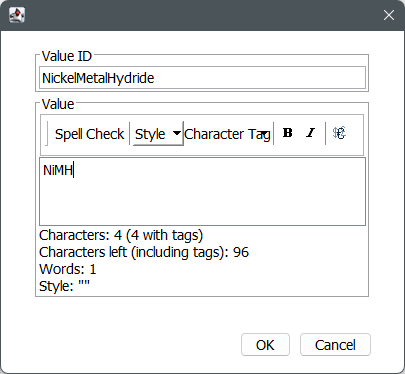Click into the Value text area with NiMH

point(202,192)
